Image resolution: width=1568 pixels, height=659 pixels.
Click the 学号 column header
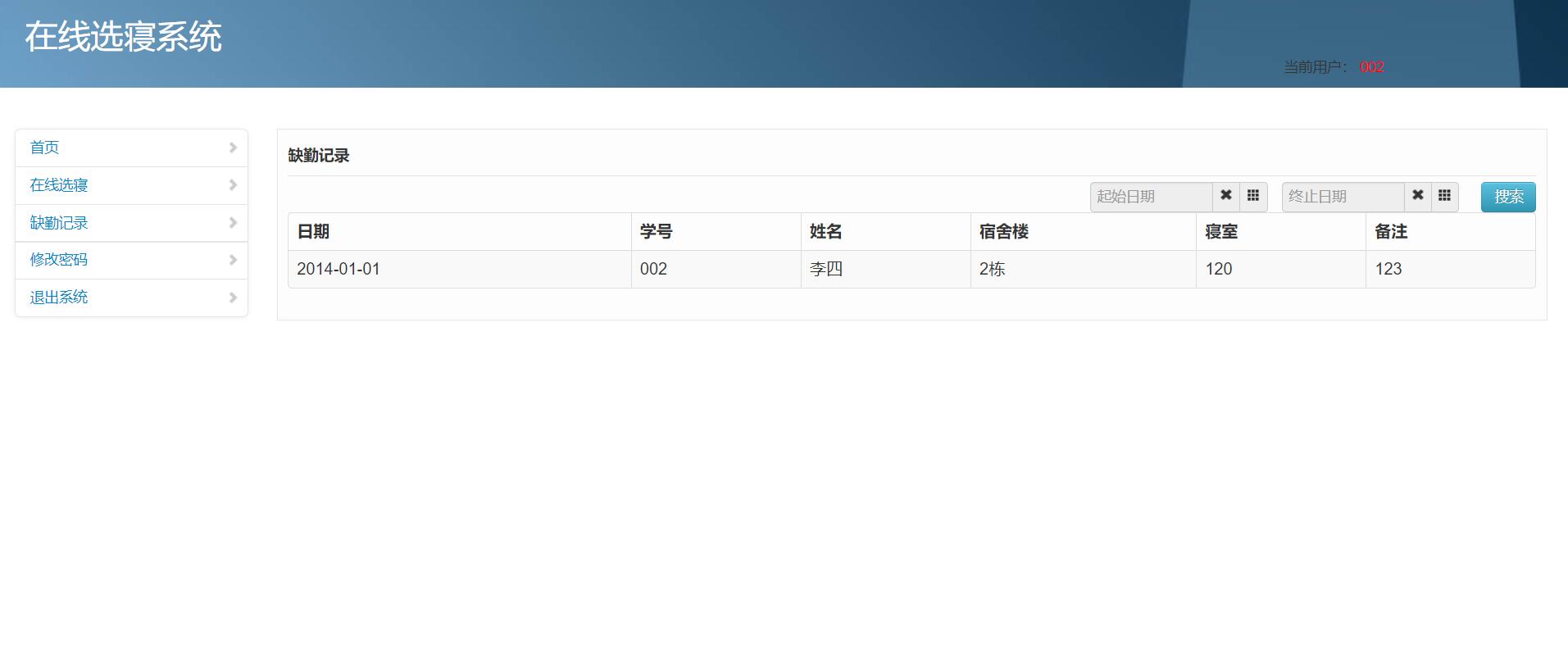pyautogui.click(x=716, y=232)
